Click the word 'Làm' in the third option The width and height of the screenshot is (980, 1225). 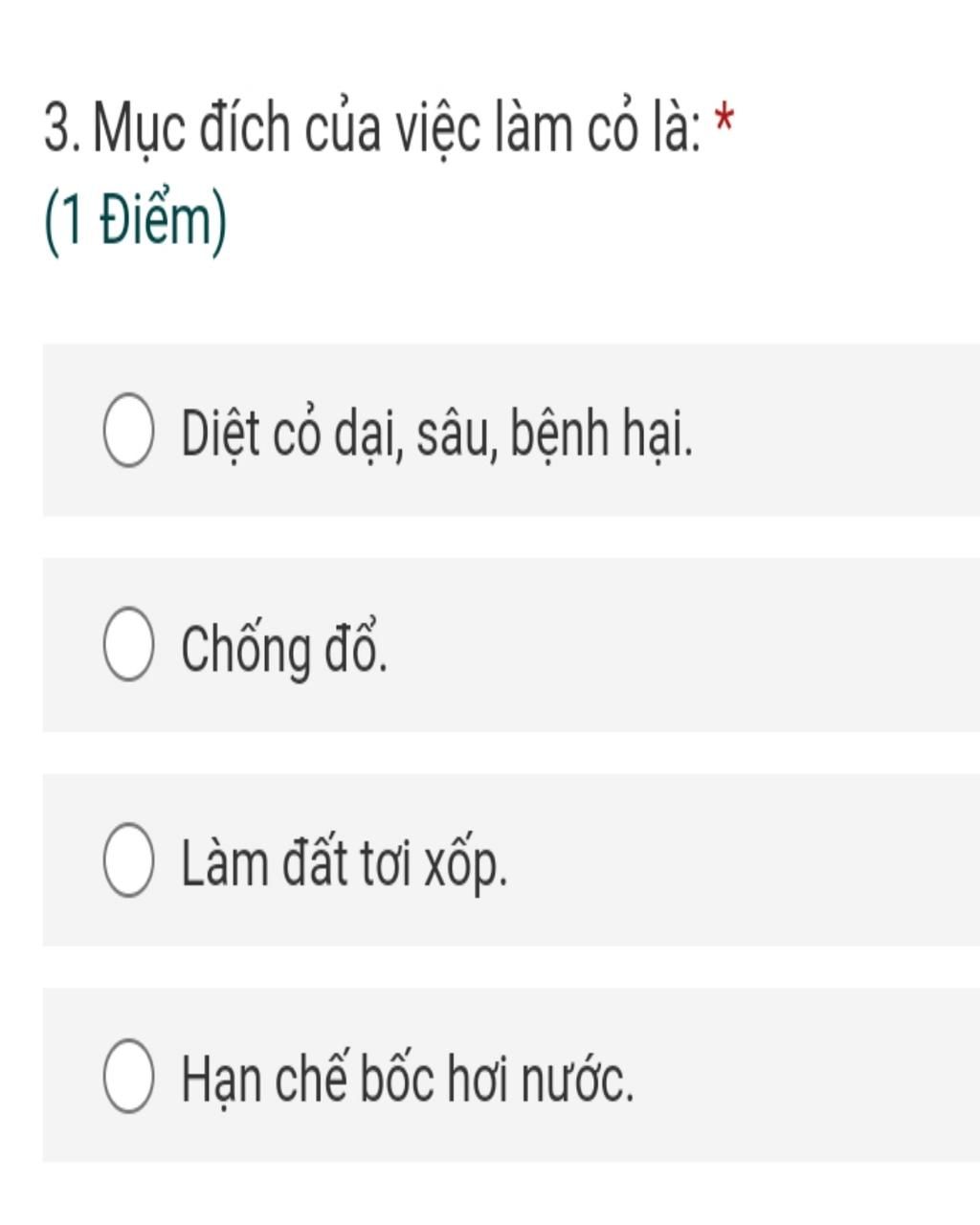click(x=224, y=863)
